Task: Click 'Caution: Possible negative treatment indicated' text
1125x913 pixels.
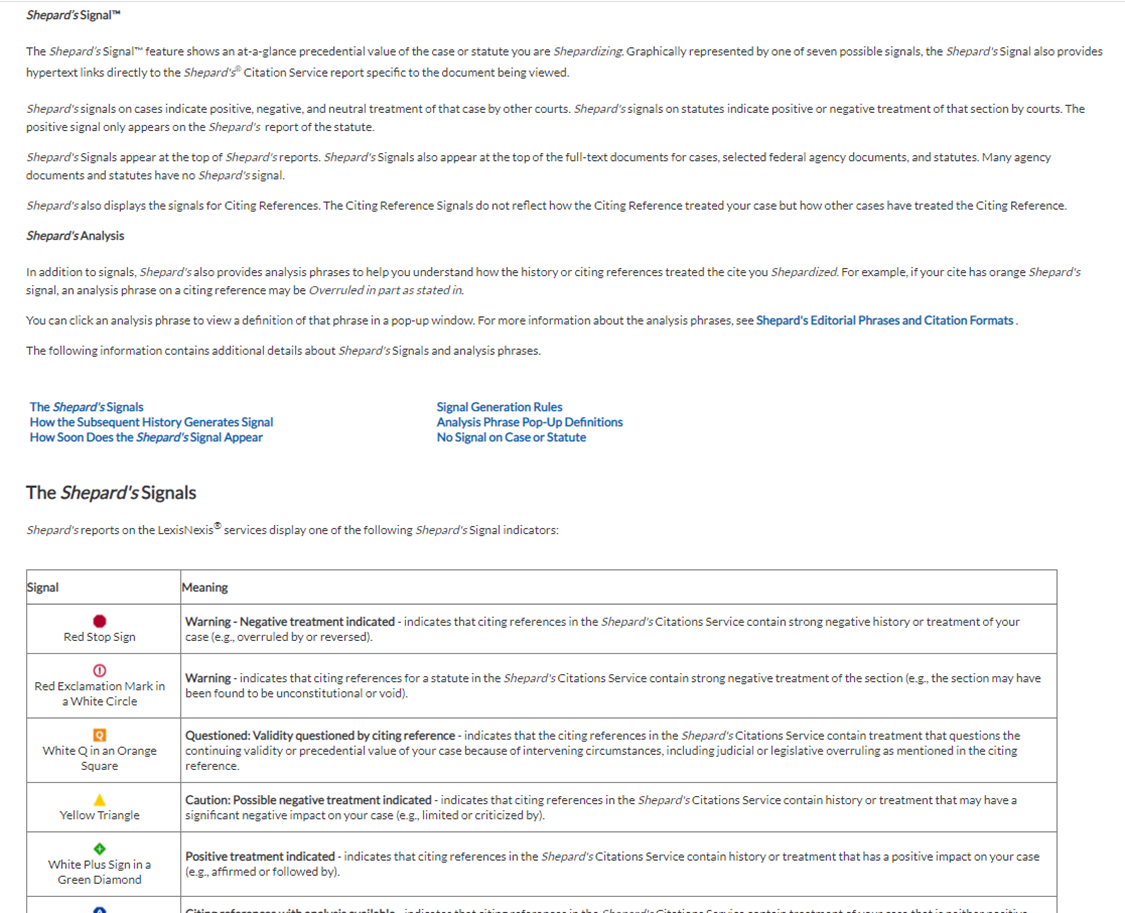Action: pyautogui.click(x=309, y=800)
